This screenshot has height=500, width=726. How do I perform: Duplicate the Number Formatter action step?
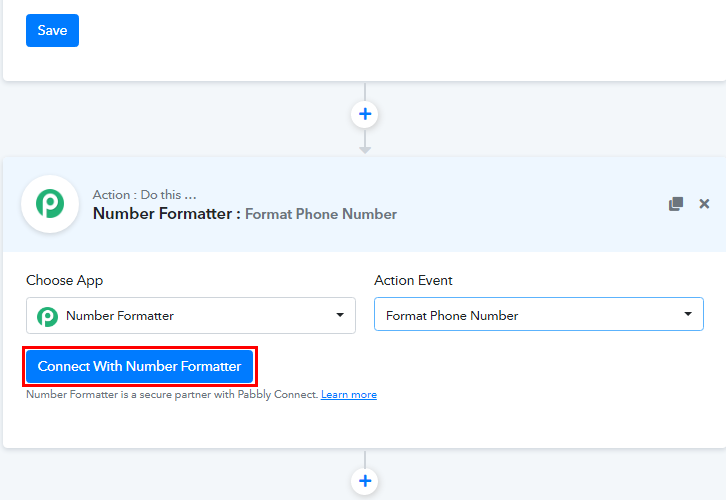click(x=676, y=204)
